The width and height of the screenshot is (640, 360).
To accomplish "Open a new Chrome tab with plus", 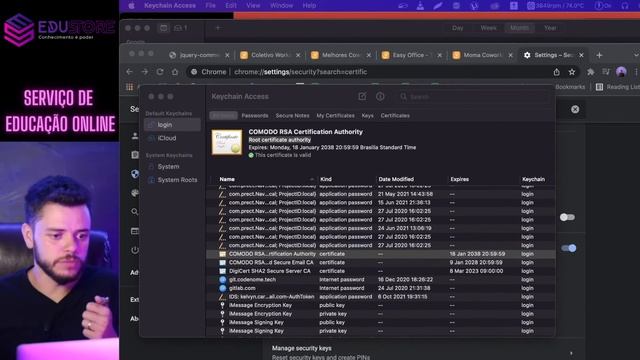I will click(x=599, y=55).
